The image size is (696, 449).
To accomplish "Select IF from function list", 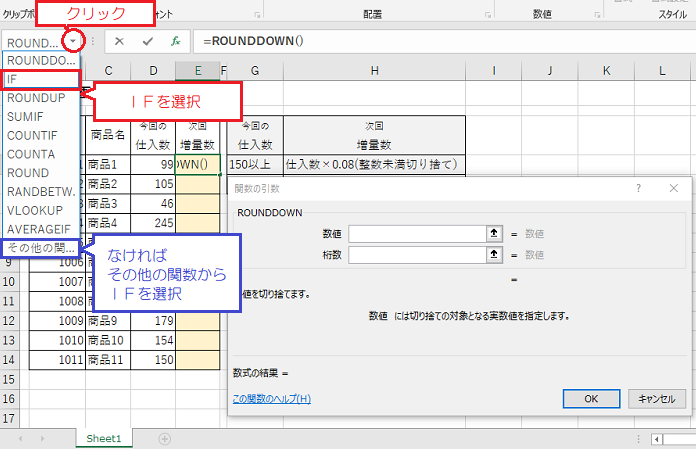I will 41,79.
